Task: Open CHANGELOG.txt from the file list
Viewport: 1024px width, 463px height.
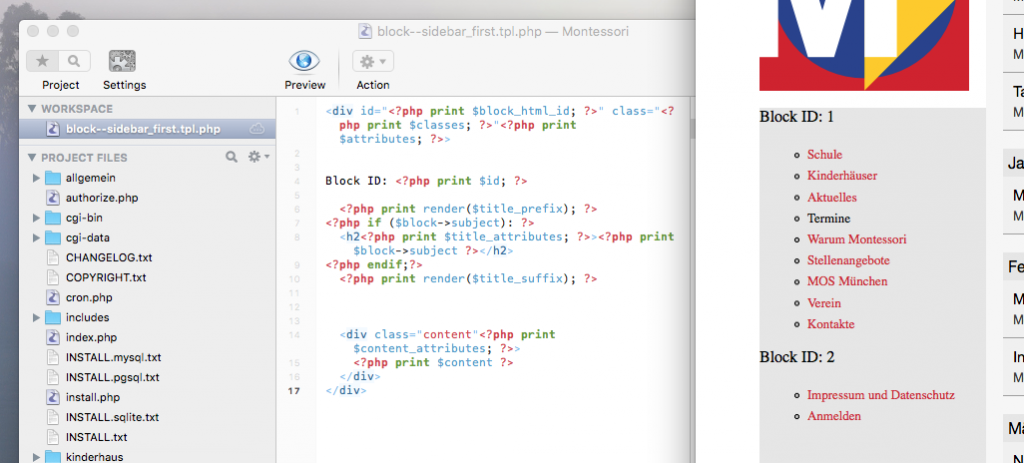Action: (109, 257)
